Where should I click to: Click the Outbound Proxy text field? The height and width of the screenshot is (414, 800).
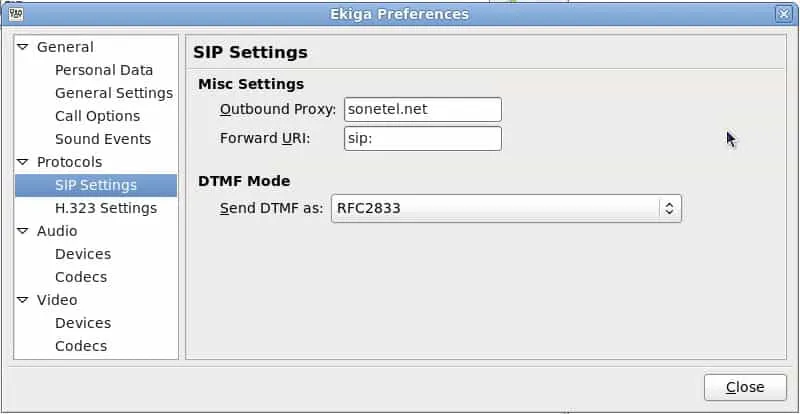point(421,109)
